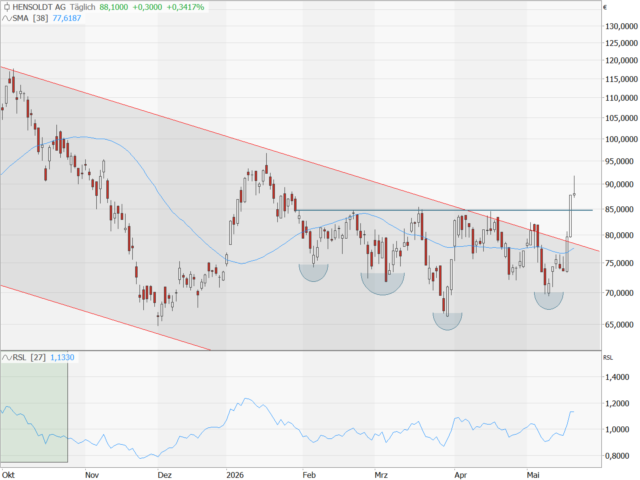Click the 1,4000 RSL axis label
640x480 pixels.
point(617,377)
